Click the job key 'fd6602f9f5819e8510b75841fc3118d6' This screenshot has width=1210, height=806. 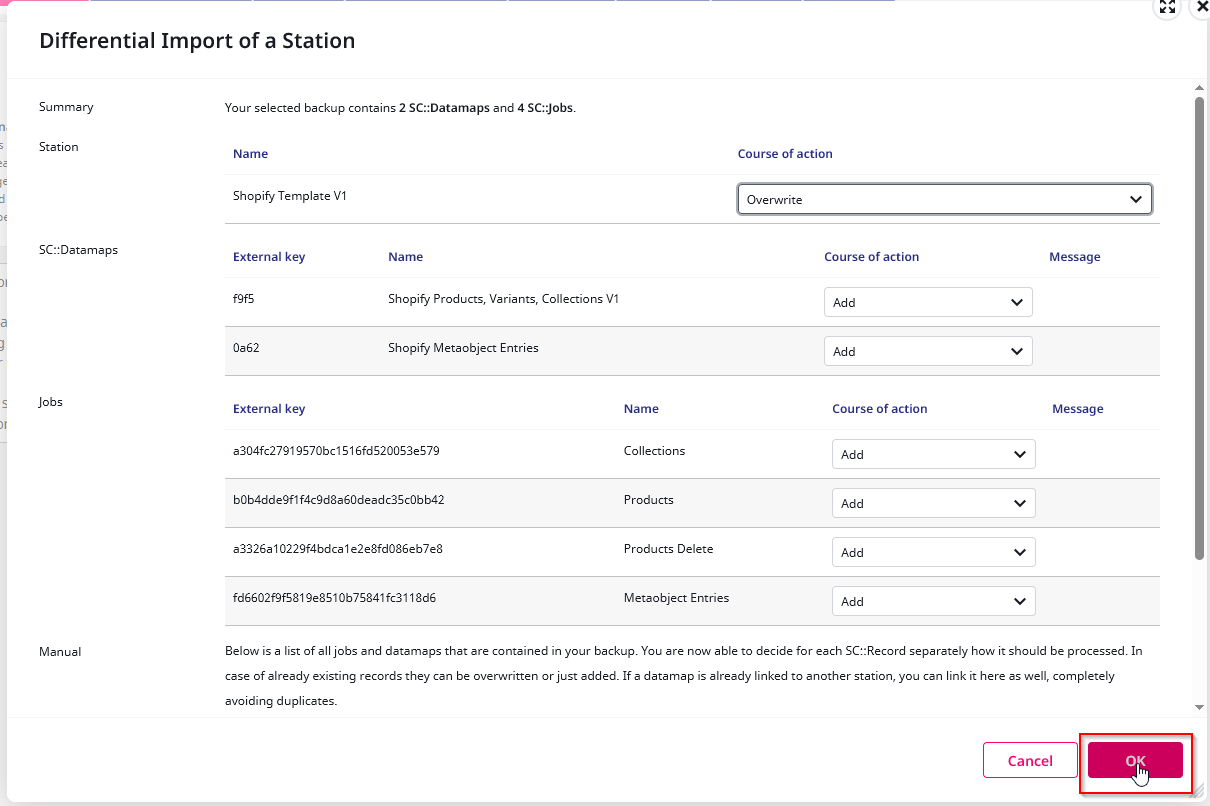tap(334, 598)
